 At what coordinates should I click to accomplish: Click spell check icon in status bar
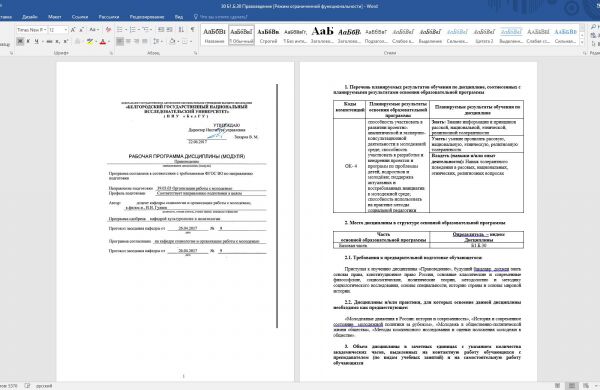pos(27,386)
